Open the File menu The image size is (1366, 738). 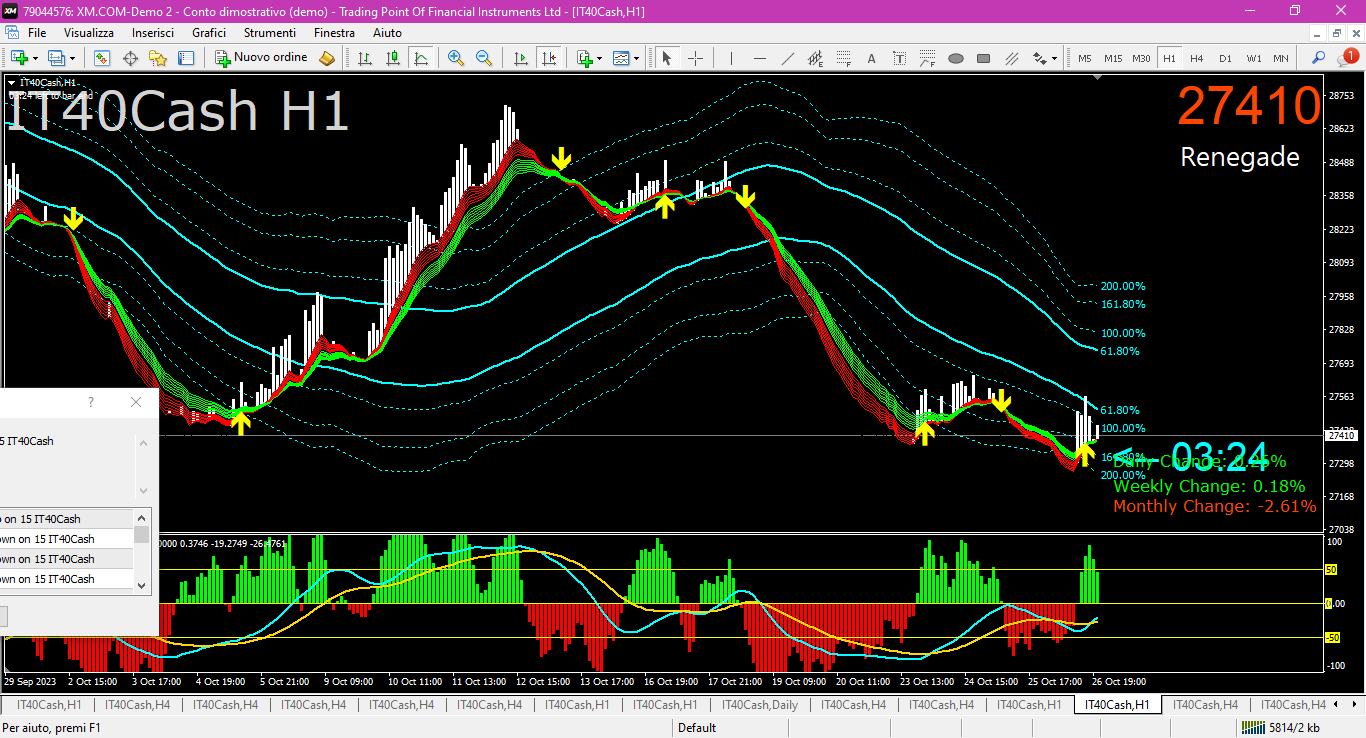[x=37, y=33]
